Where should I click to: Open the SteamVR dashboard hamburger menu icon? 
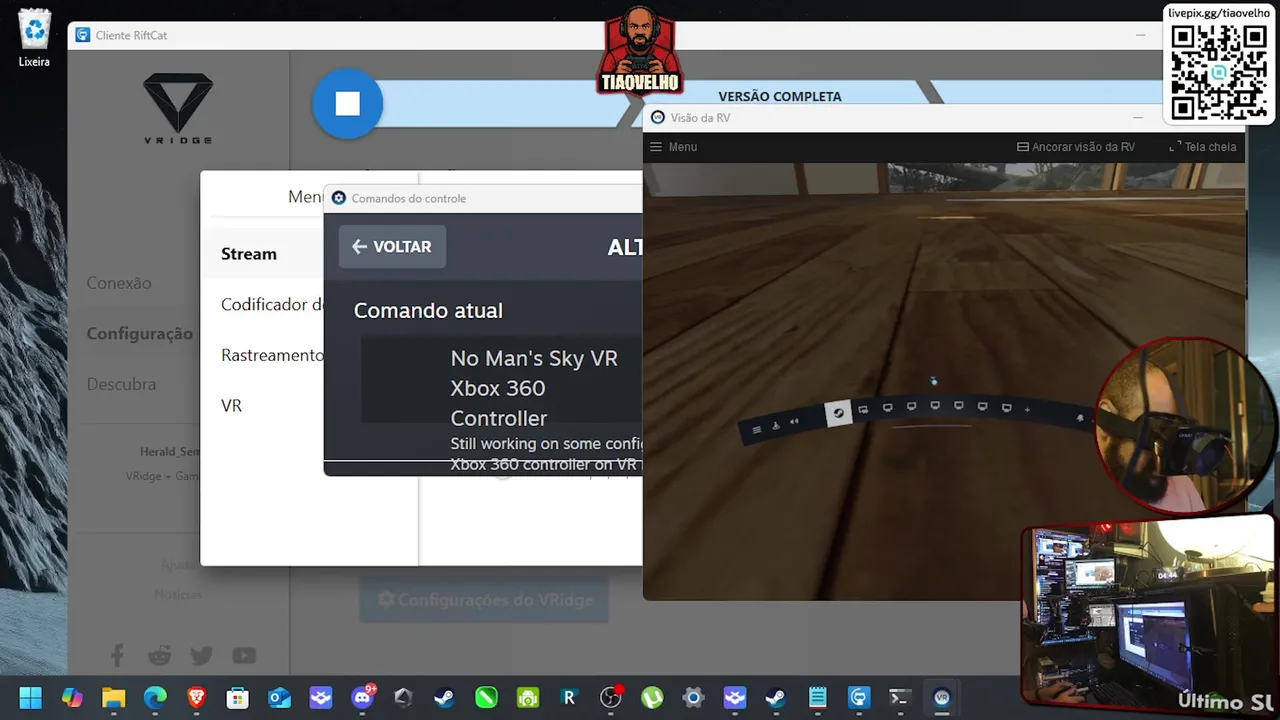[x=757, y=429]
